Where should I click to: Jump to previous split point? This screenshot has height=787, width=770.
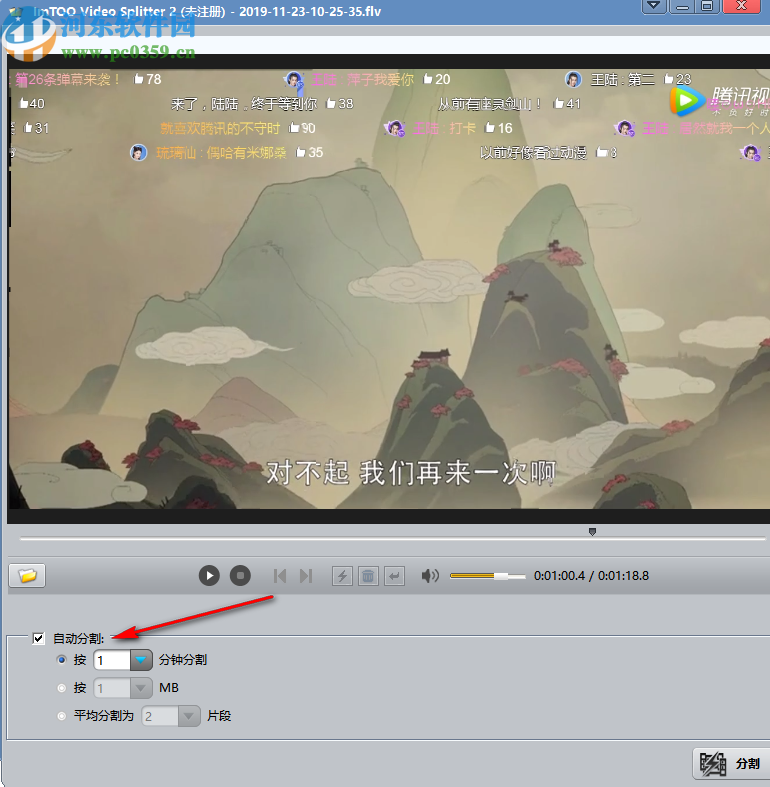point(280,576)
